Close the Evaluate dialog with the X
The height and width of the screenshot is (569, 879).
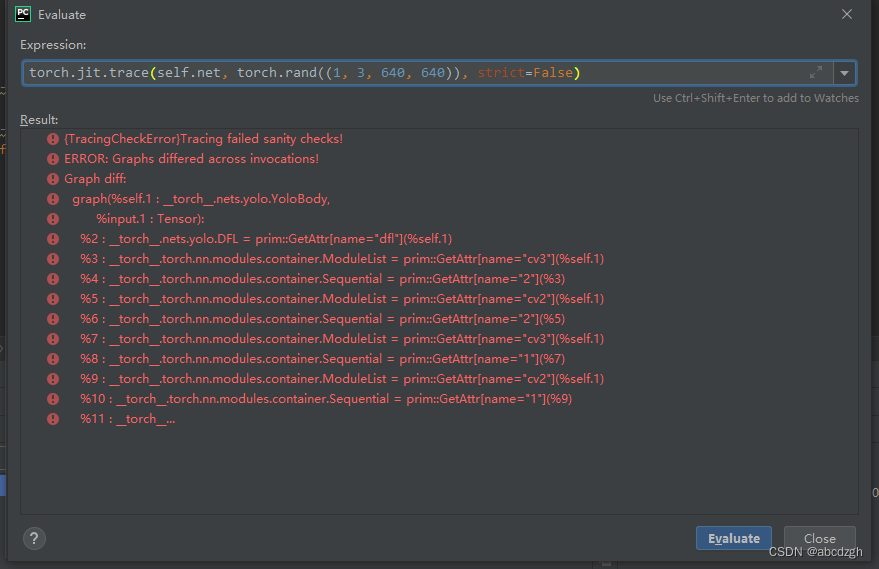[x=846, y=14]
